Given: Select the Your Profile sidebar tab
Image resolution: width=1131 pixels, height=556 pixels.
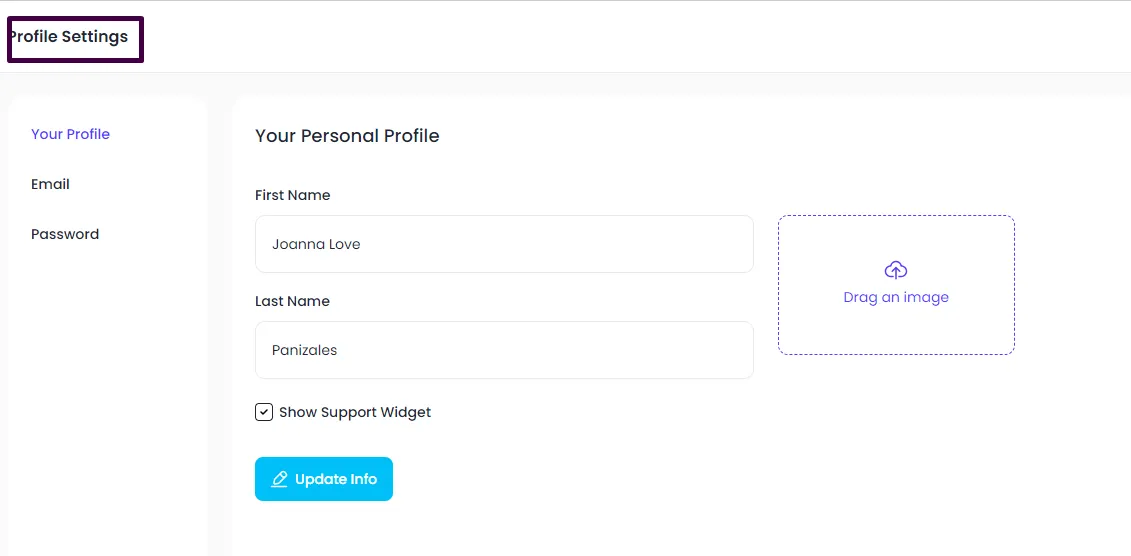Looking at the screenshot, I should pyautogui.click(x=71, y=134).
